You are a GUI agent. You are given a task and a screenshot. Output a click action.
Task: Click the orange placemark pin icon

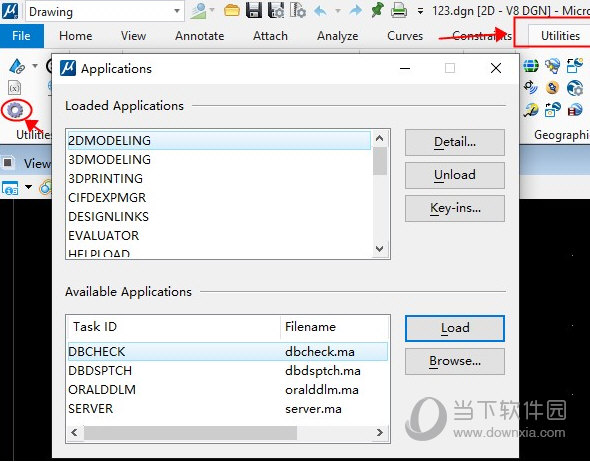click(552, 88)
